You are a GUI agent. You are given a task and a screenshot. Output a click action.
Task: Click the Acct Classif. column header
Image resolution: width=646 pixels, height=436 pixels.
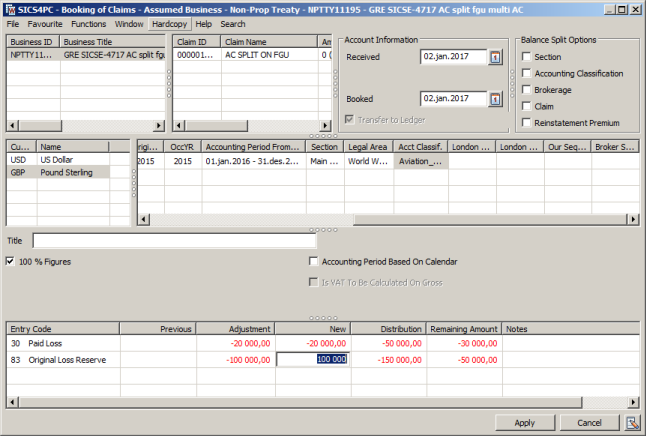421,147
